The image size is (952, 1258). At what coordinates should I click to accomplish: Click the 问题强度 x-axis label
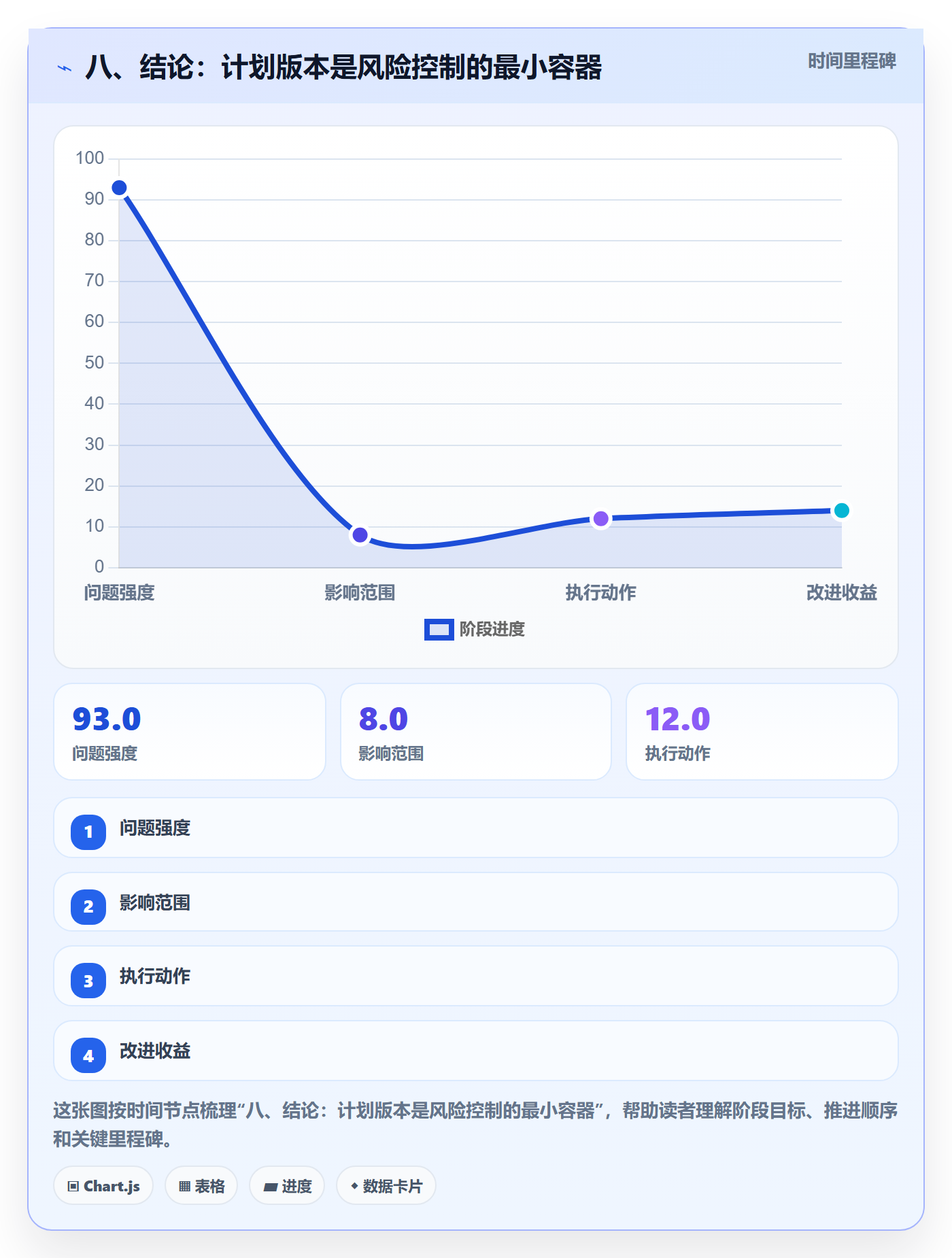coord(120,593)
